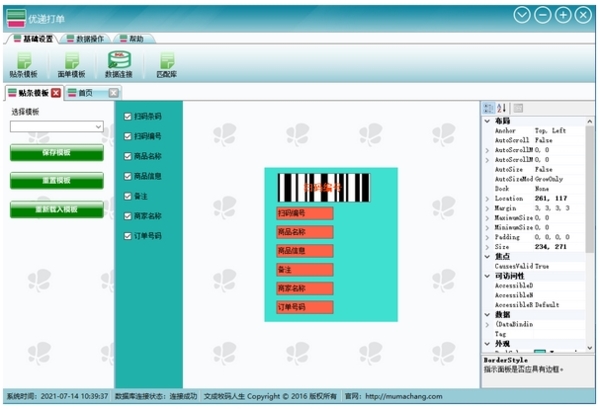Expand the MinimumSize property row
Viewport: 600px width, 409px height.
point(487,227)
